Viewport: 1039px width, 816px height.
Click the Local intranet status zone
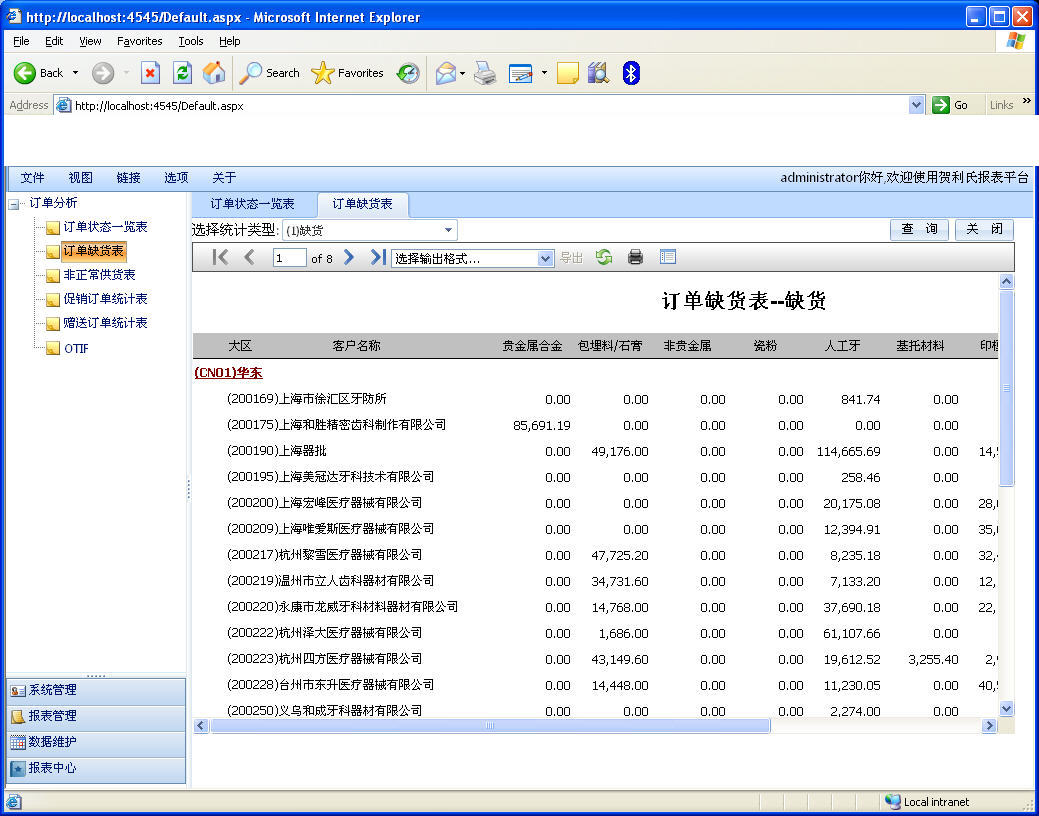[x=928, y=802]
